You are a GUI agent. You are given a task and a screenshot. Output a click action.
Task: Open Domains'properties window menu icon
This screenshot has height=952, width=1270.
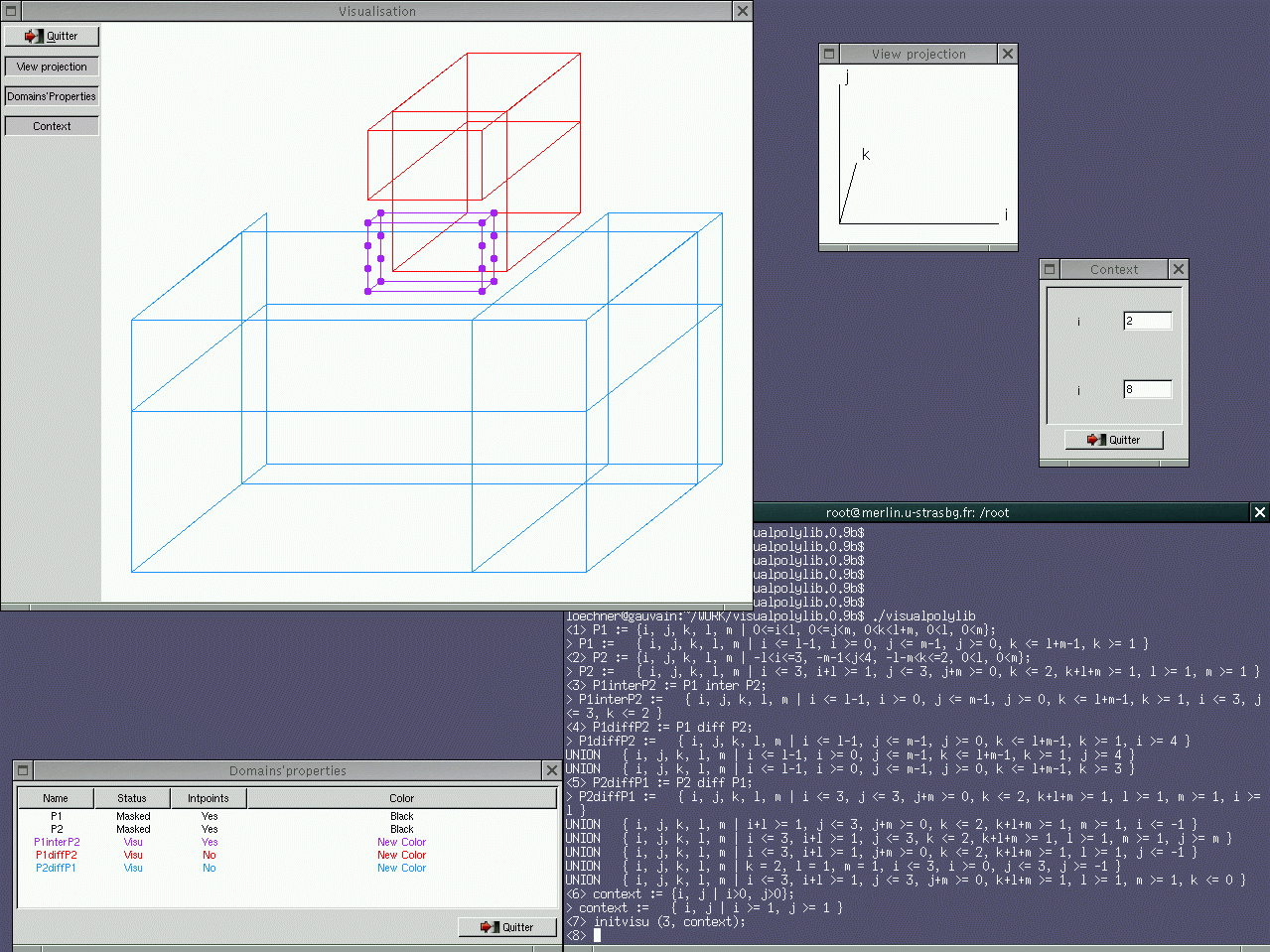pos(23,770)
